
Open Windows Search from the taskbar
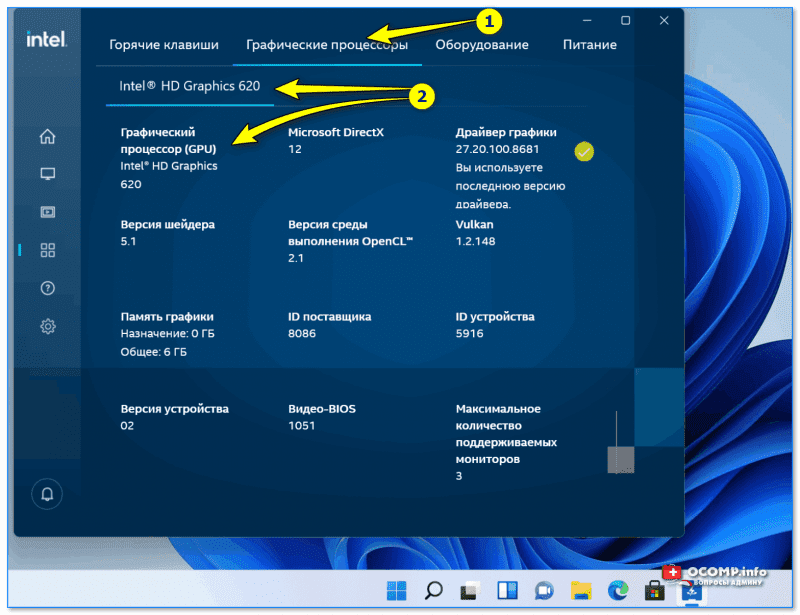[x=434, y=591]
